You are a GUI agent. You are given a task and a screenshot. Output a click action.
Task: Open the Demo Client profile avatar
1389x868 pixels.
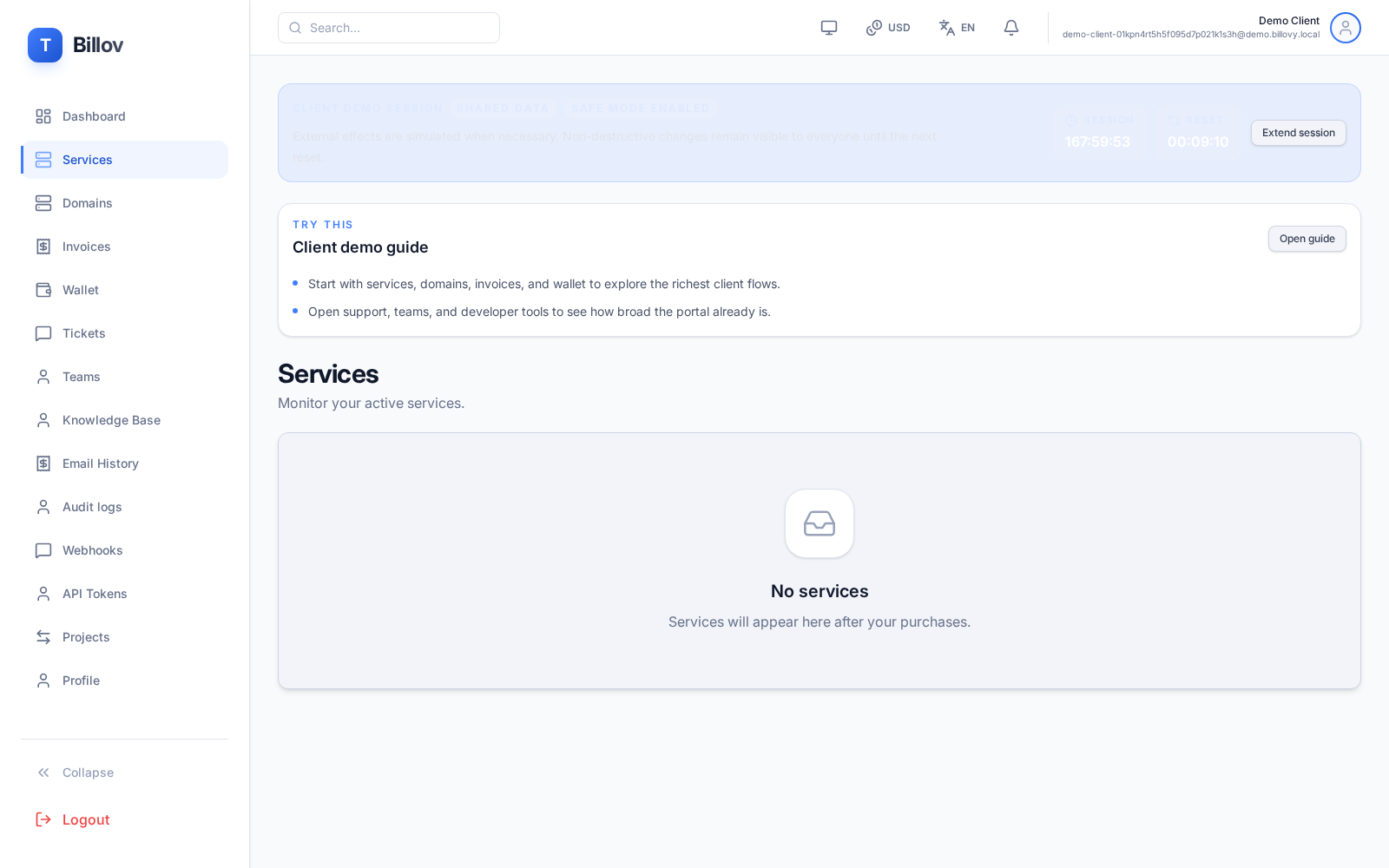coord(1345,28)
